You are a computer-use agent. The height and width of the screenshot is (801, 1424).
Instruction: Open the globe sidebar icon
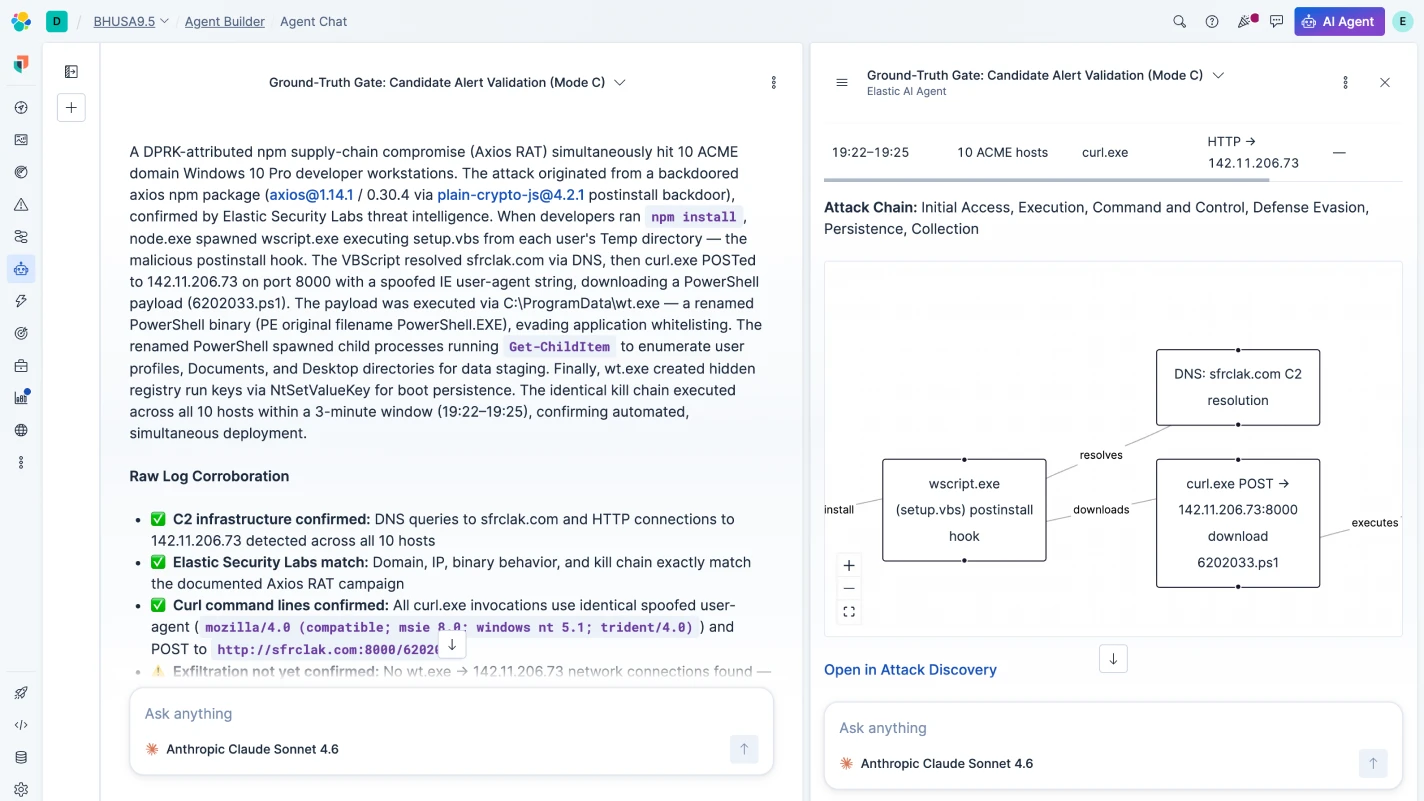coord(21,430)
